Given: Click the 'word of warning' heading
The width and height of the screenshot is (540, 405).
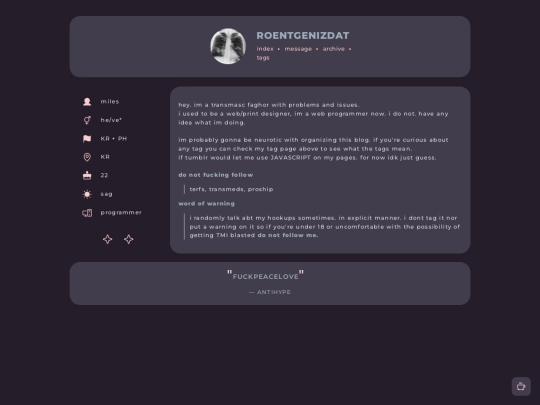Looking at the screenshot, I should coord(207,204).
